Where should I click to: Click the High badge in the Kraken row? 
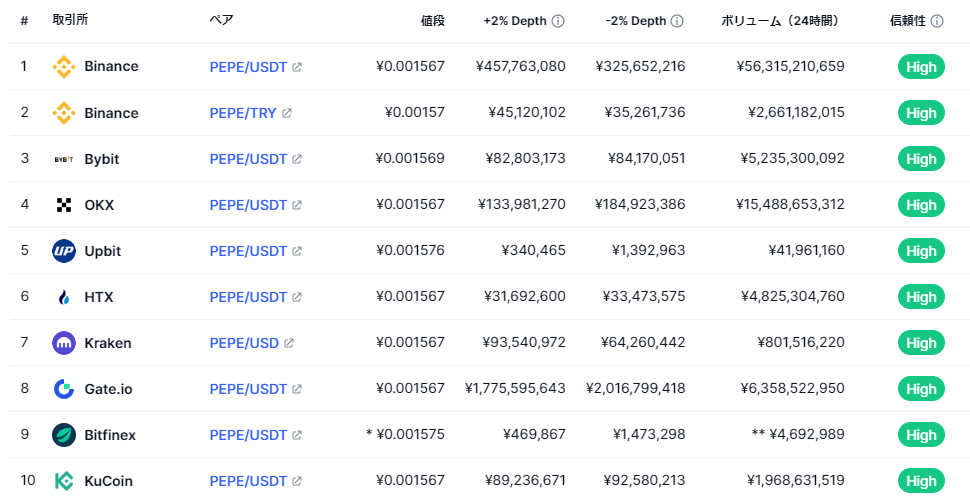(x=921, y=343)
